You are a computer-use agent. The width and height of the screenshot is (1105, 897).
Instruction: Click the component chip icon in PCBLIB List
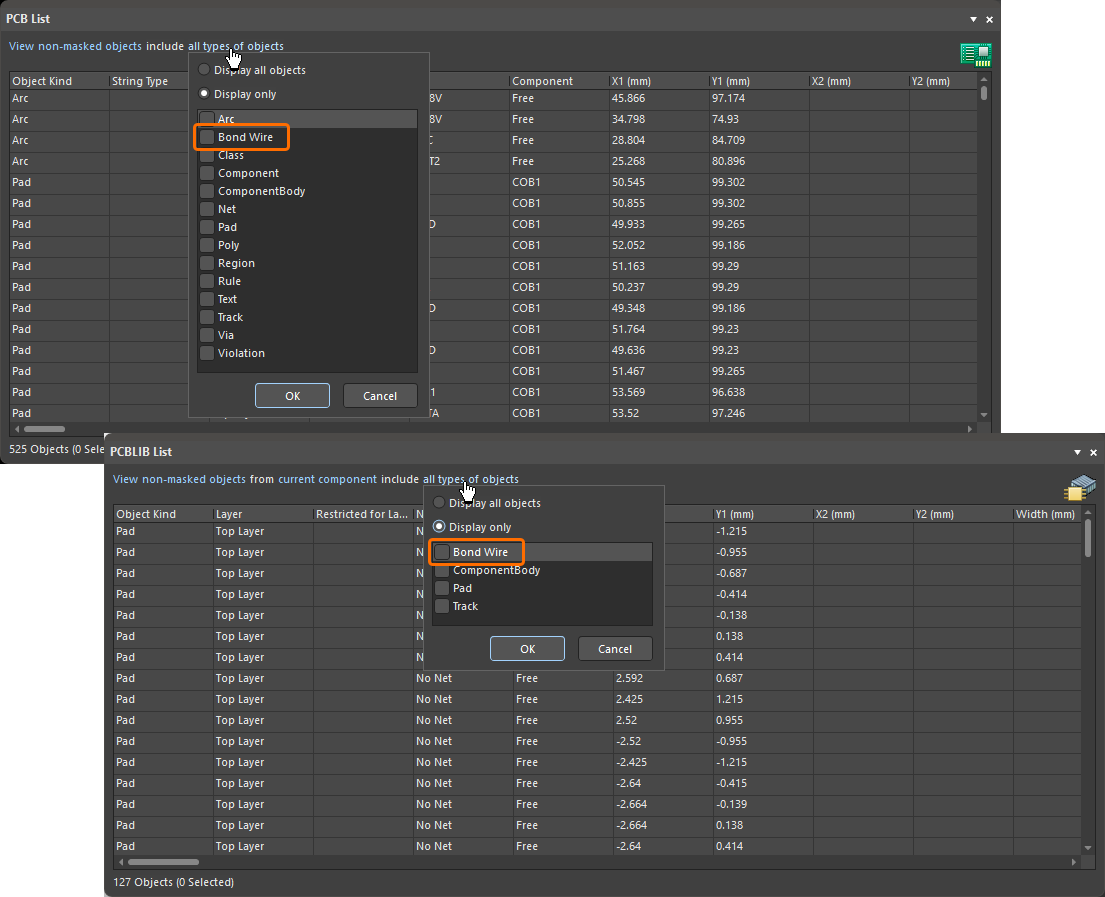pyautogui.click(x=1078, y=488)
